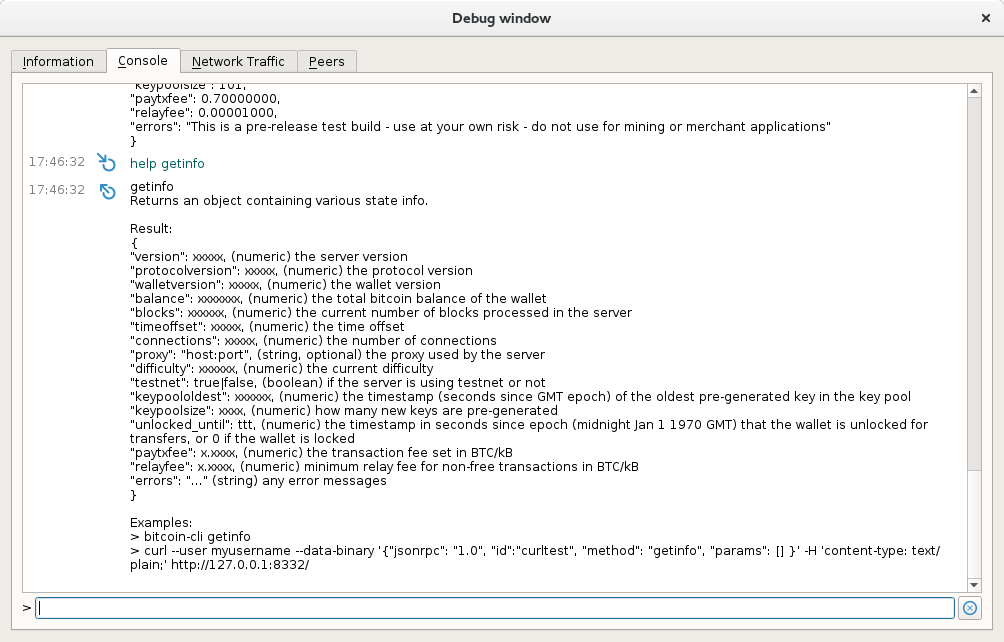The image size is (1004, 642).
Task: Click the help getinfo command text
Action: (x=167, y=162)
